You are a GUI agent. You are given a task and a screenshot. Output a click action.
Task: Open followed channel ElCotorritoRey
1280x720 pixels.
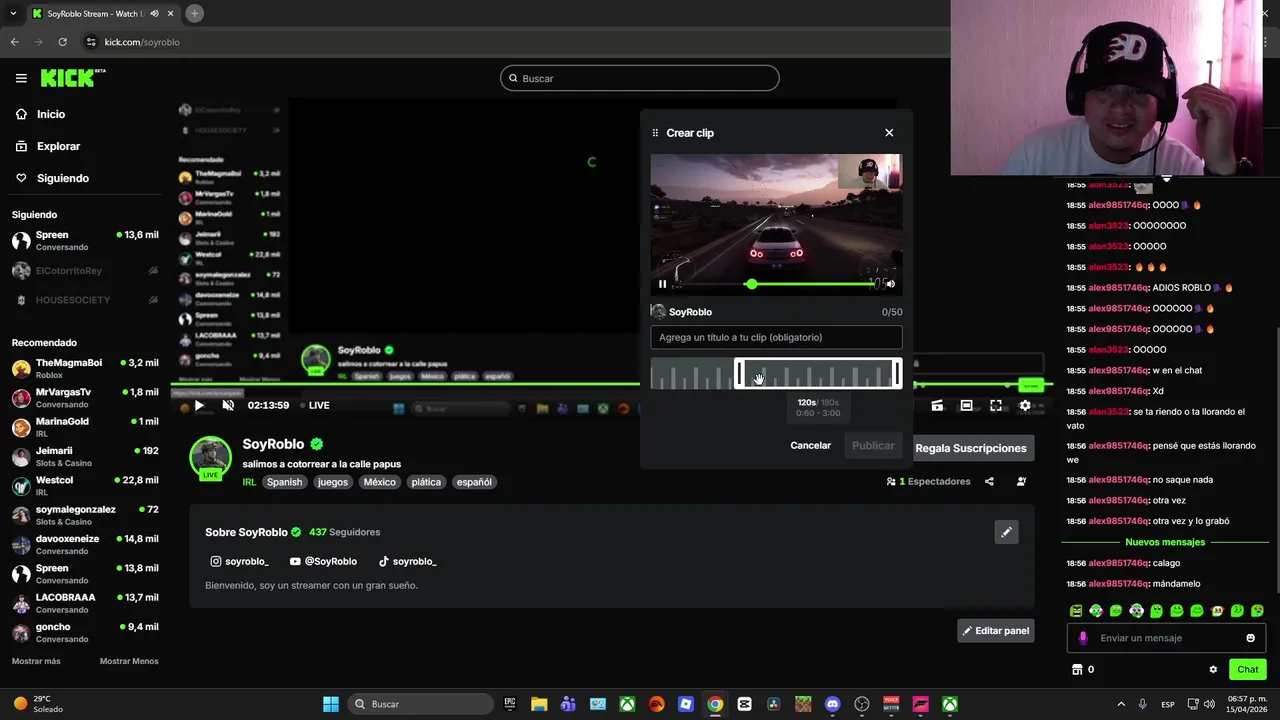[85, 271]
